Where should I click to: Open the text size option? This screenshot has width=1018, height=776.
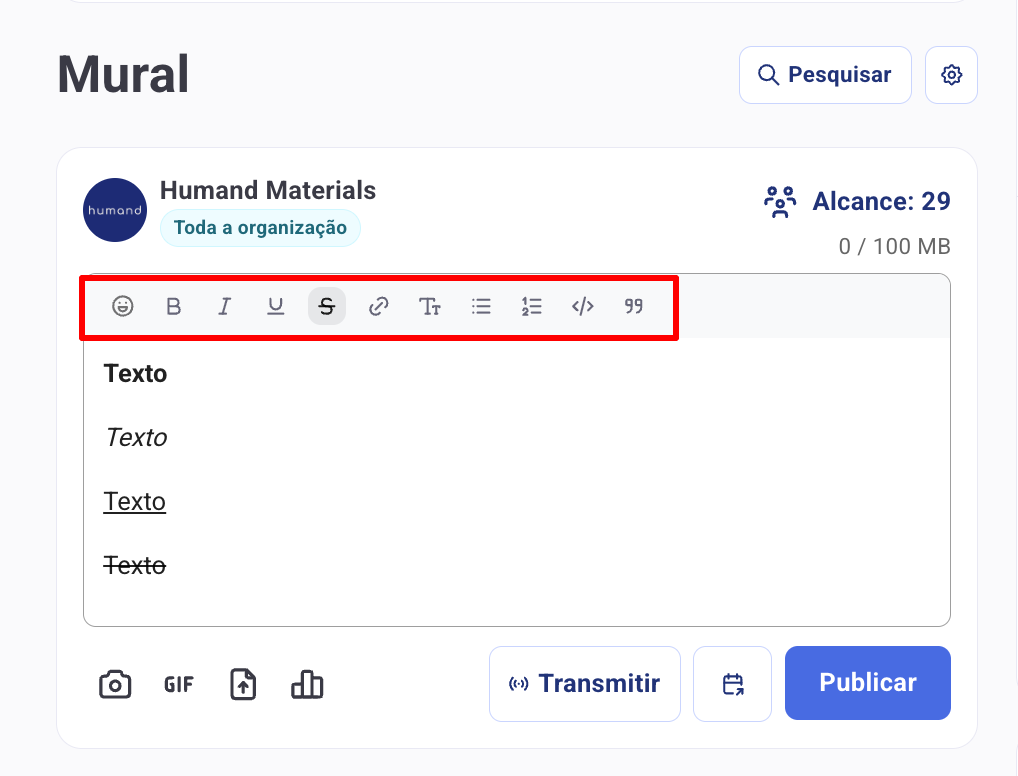click(429, 306)
